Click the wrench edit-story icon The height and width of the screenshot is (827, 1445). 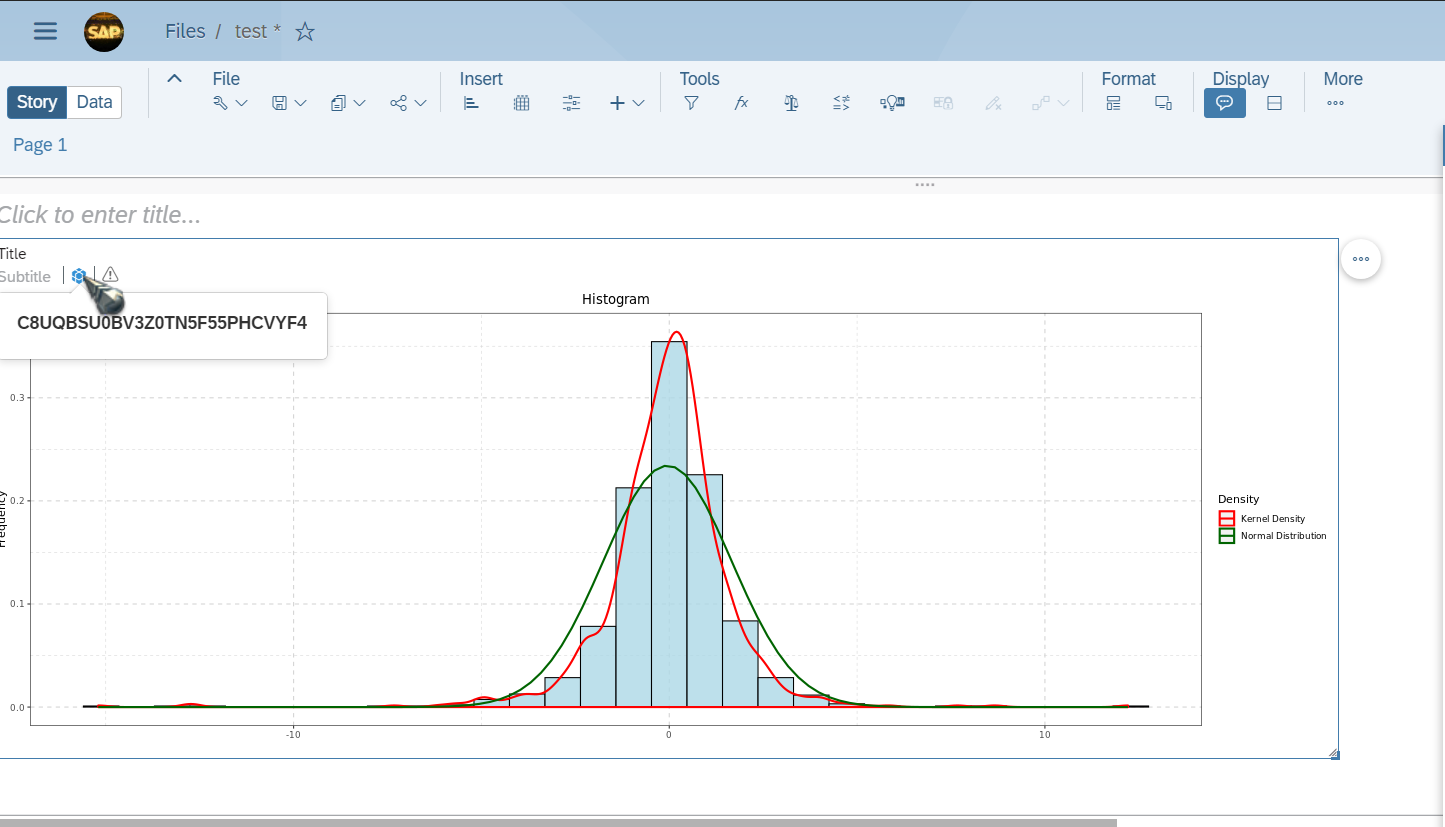[221, 102]
